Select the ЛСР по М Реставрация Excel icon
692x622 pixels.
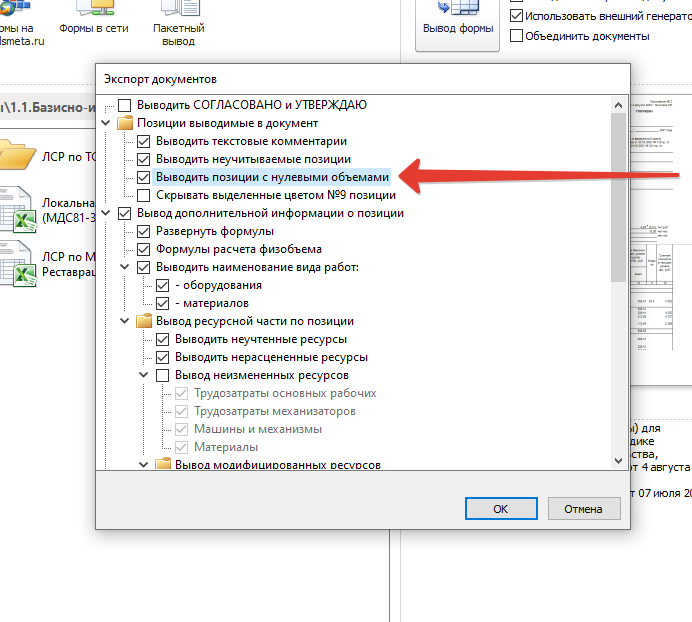18,264
